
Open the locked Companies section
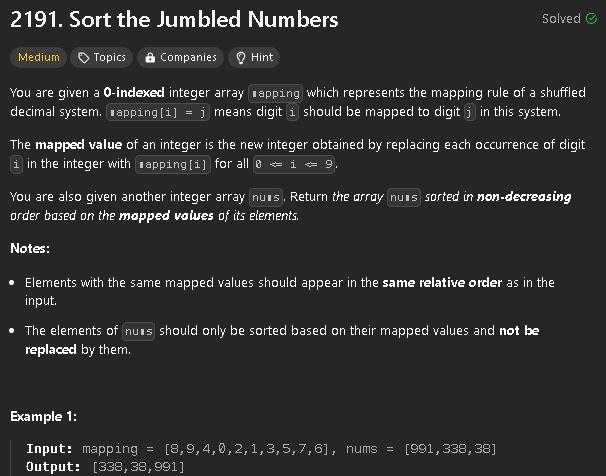180,58
